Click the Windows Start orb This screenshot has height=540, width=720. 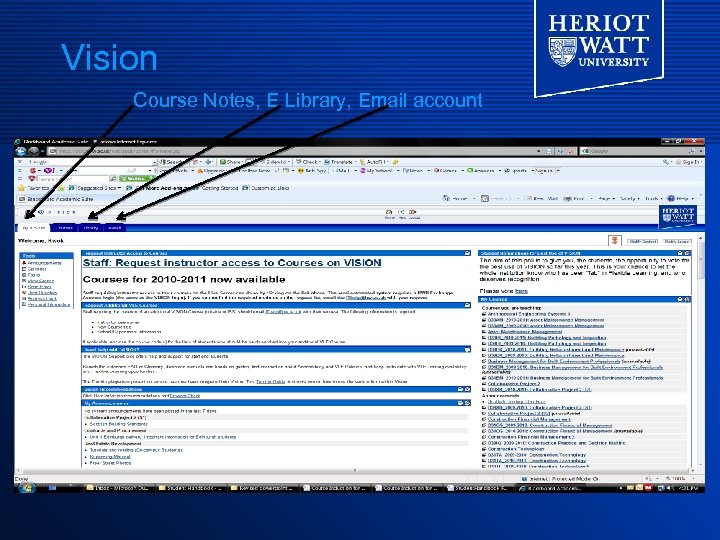pos(27,488)
